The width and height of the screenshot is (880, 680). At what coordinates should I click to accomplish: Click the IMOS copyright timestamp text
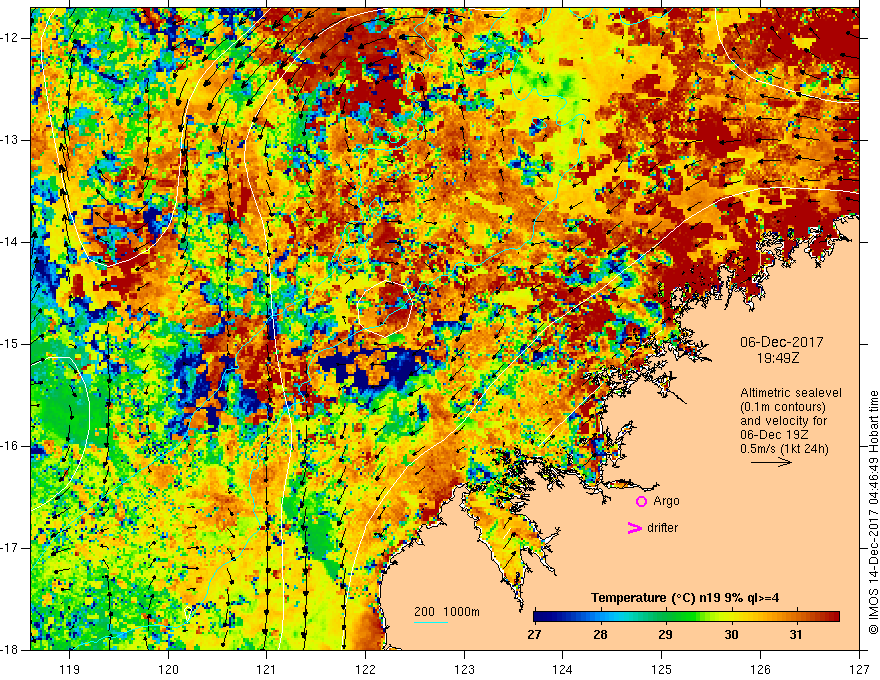tap(873, 512)
